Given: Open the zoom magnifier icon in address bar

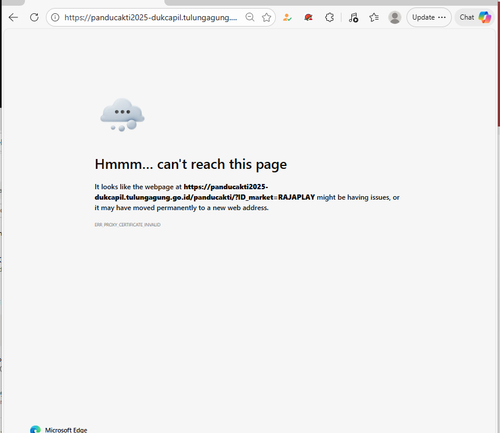Looking at the screenshot, I should tap(250, 17).
